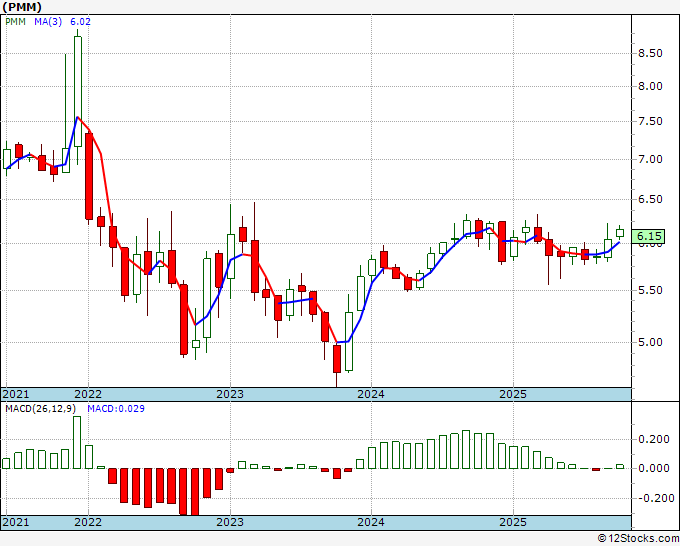Click the large red candlestick right after 2022
680x546 pixels.
coord(89,177)
